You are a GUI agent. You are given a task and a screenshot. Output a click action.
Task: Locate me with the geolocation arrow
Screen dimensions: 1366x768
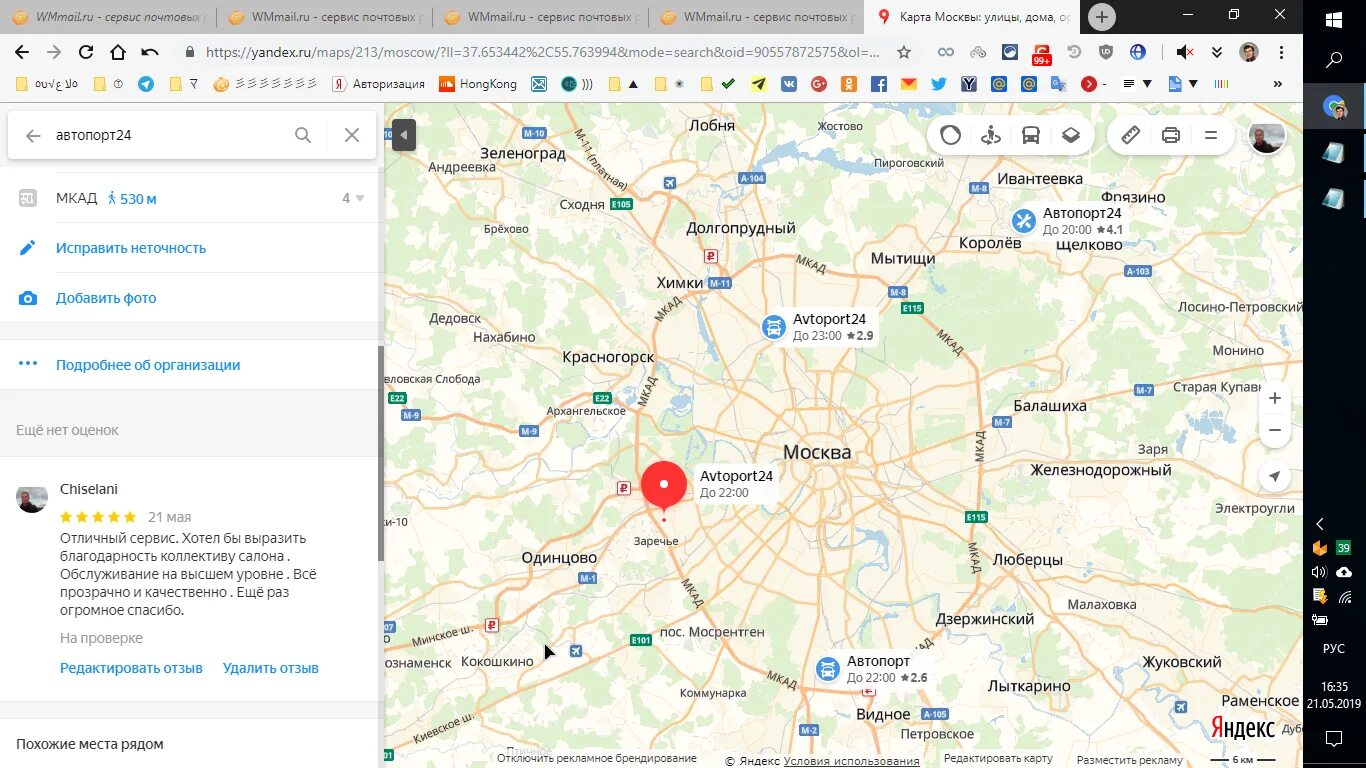click(1275, 477)
